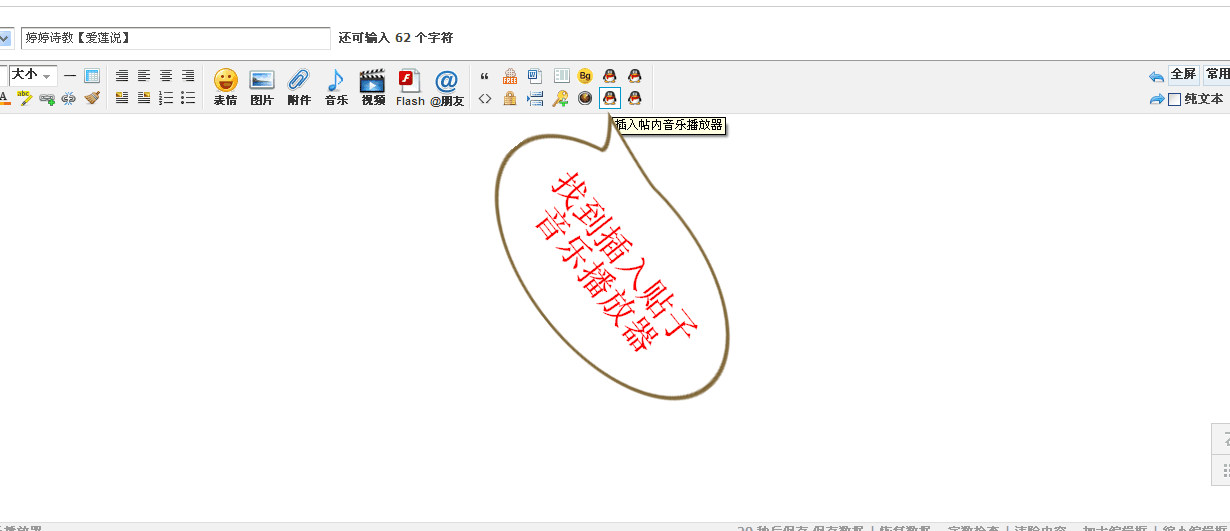The image size is (1230, 531).
Task: Insert a bulleted list
Action: tap(188, 98)
